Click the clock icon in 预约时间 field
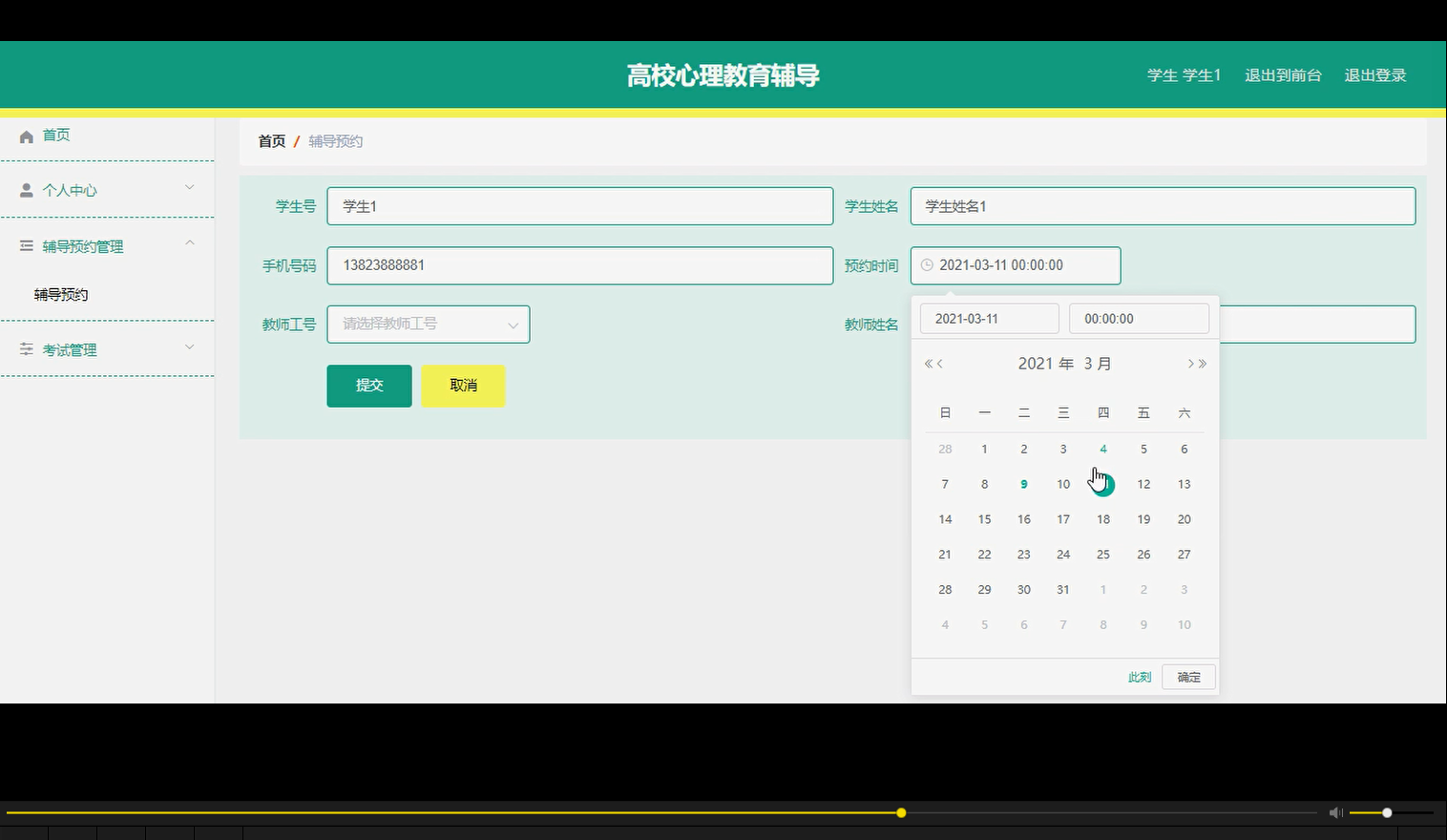1447x840 pixels. pyautogui.click(x=926, y=265)
